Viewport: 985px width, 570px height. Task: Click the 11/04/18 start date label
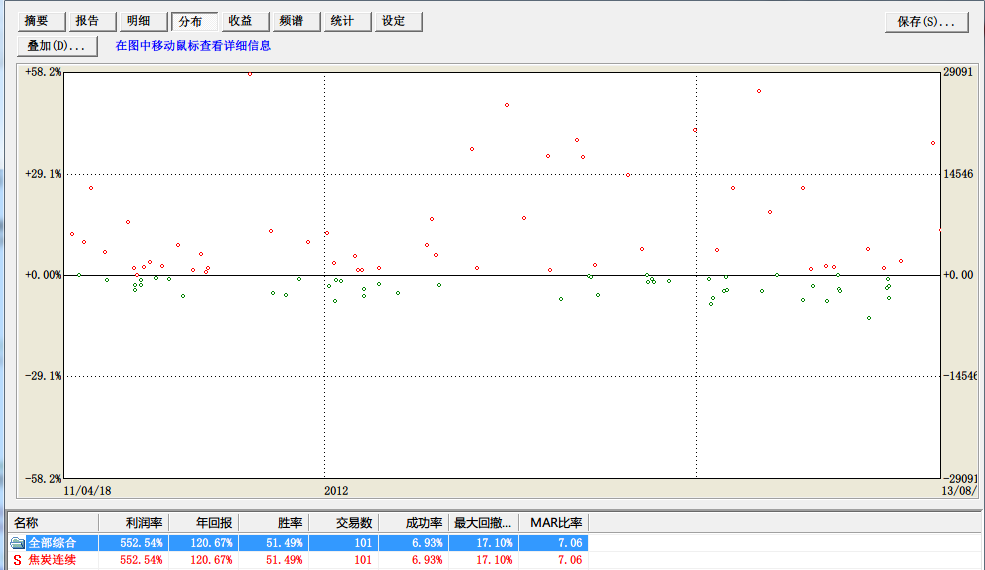coord(87,491)
